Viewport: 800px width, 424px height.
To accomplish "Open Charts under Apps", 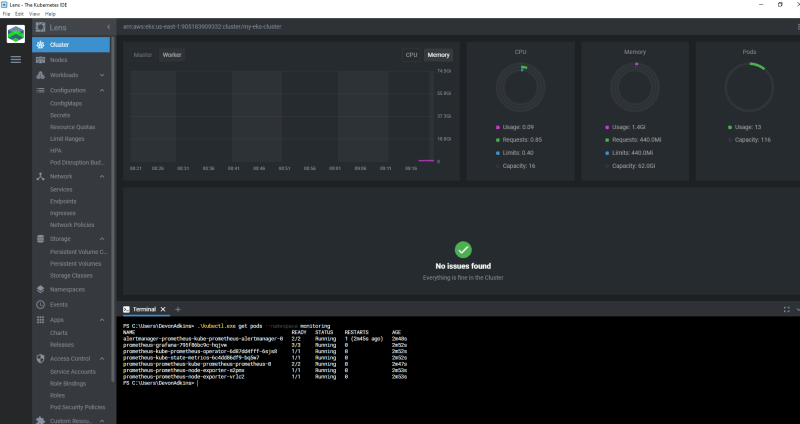I will (59, 333).
